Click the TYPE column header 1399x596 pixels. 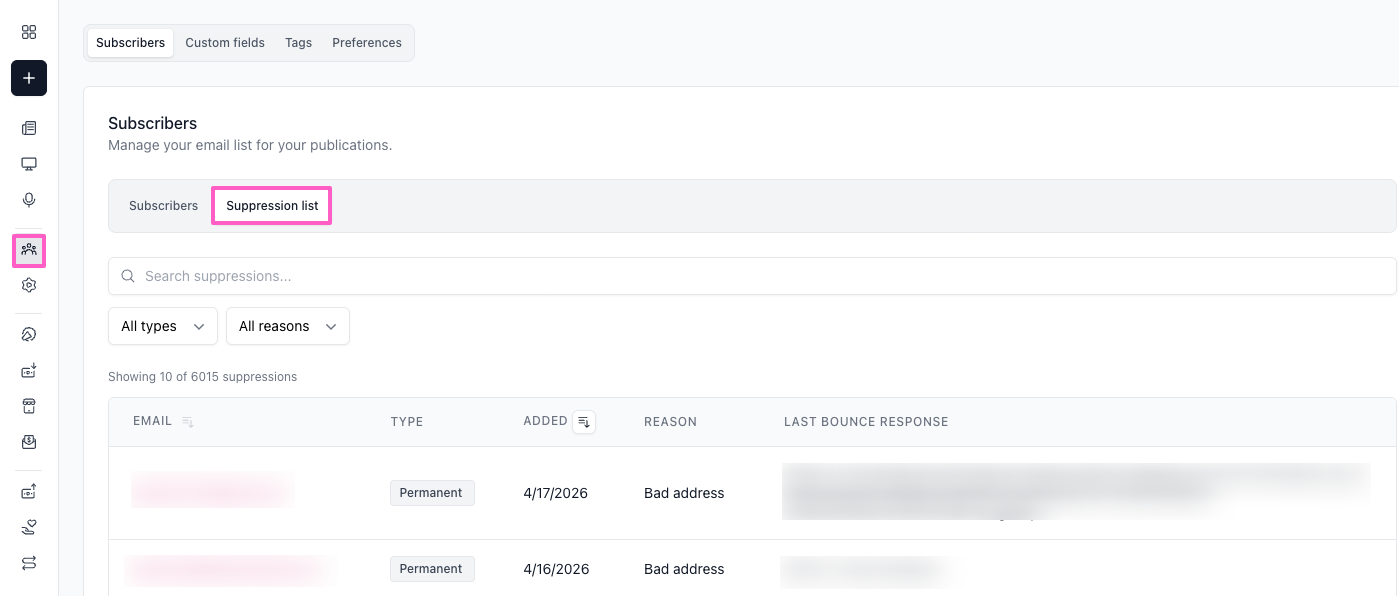[407, 422]
